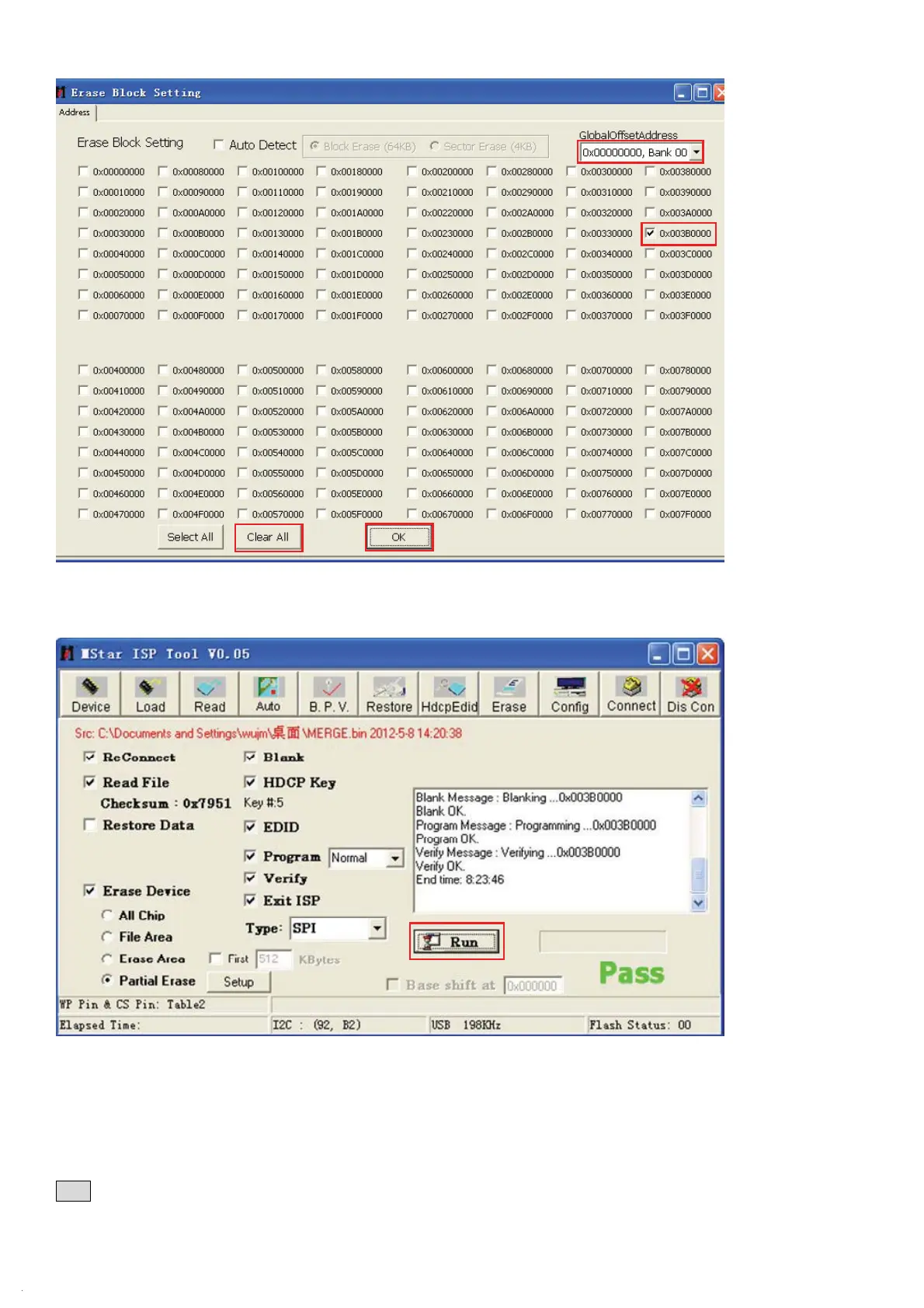
Task: Check the 0x007F0000 block checkbox
Action: pyautogui.click(x=650, y=514)
